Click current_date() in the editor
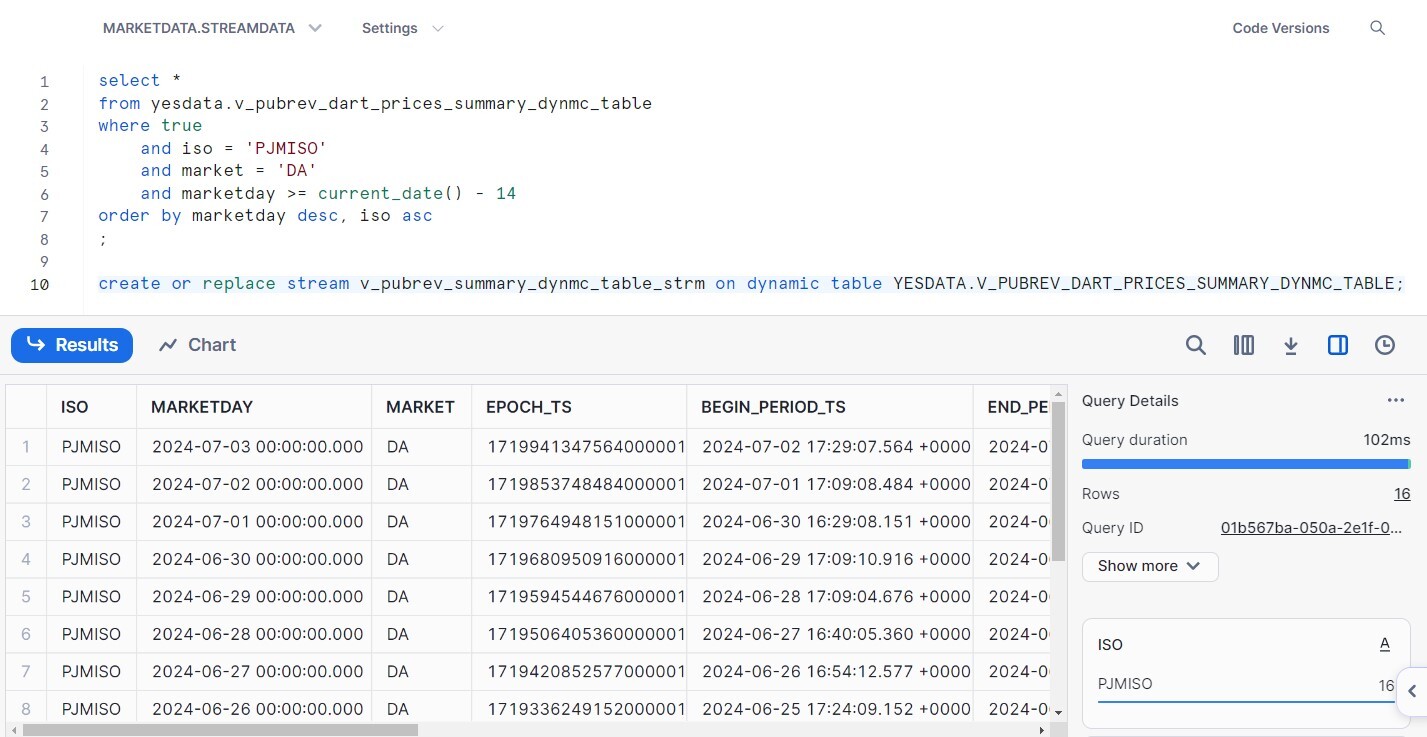The height and width of the screenshot is (737, 1427). 391,193
